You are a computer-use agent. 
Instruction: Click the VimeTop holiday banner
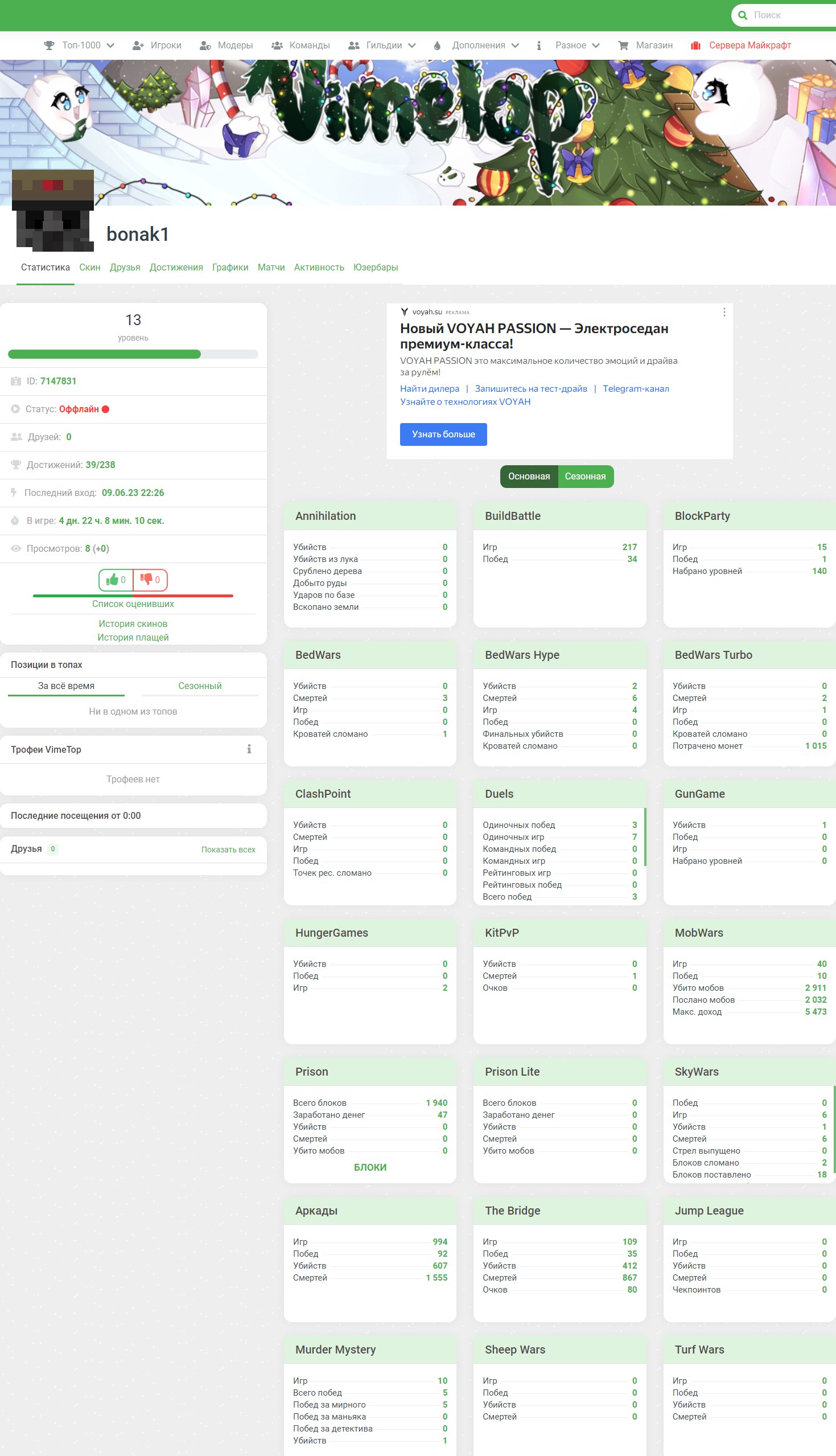418,133
